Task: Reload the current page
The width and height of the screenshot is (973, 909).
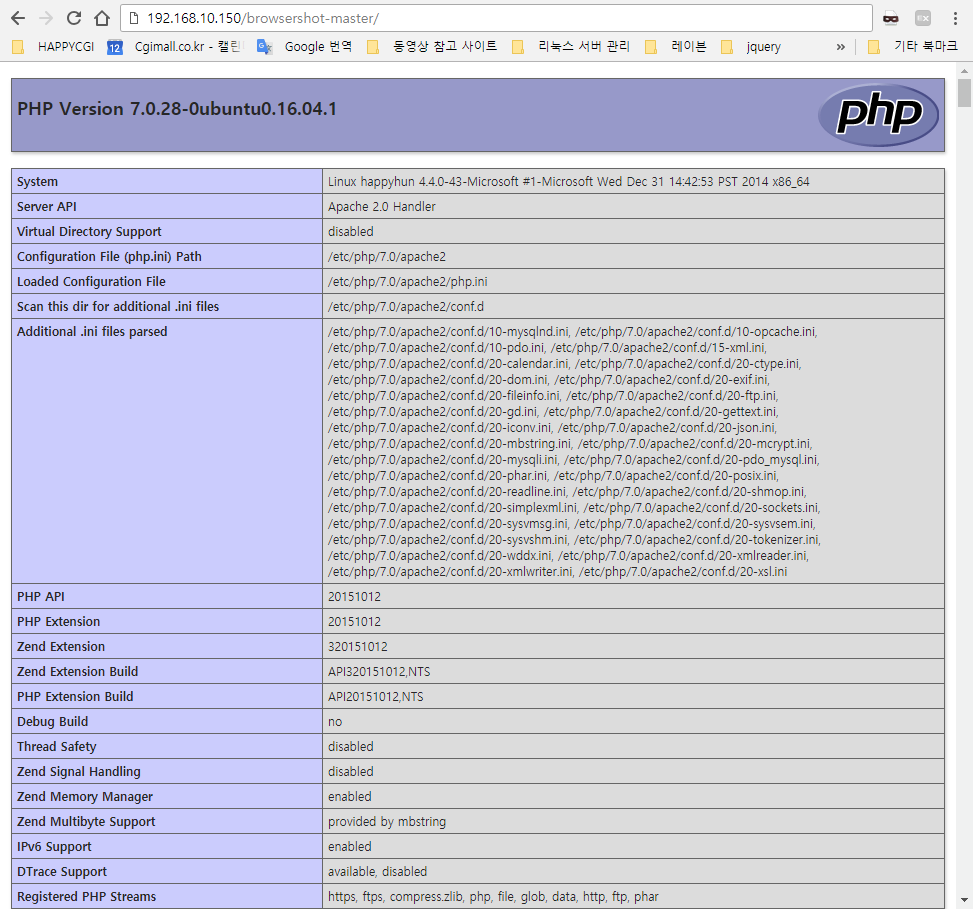Action: [74, 19]
